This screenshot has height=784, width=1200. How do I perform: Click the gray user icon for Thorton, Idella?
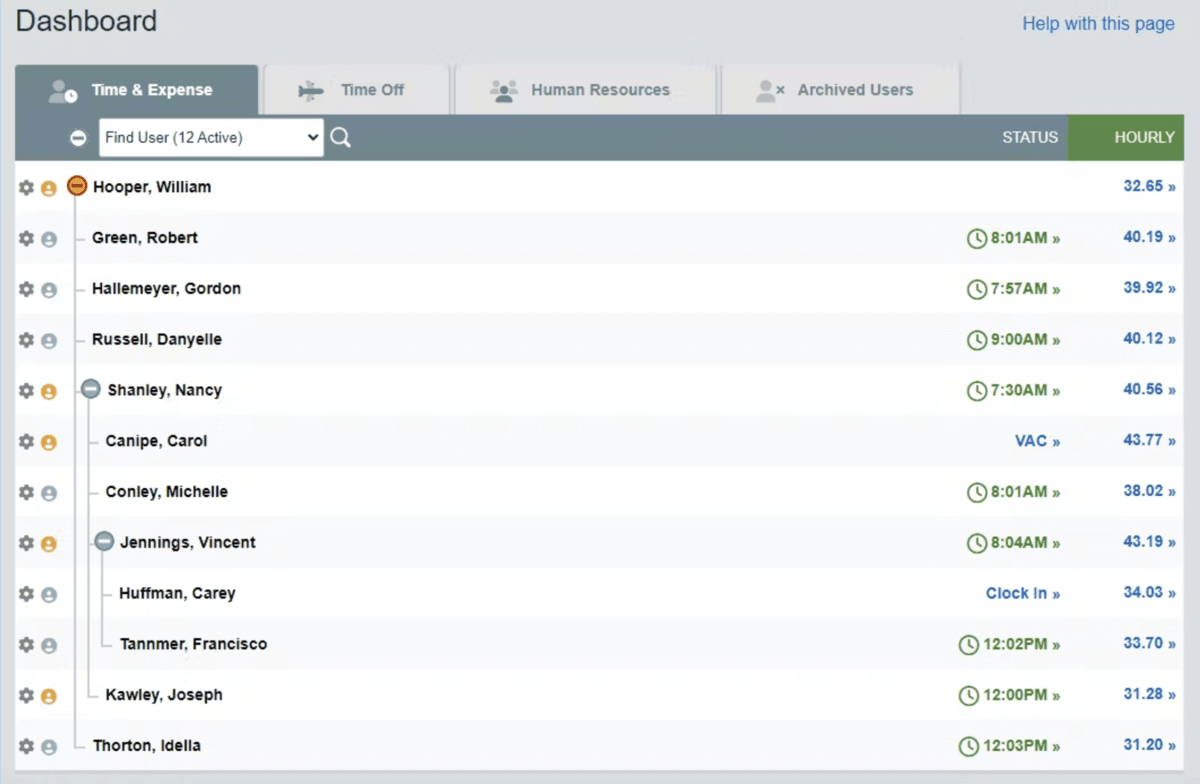coord(49,747)
